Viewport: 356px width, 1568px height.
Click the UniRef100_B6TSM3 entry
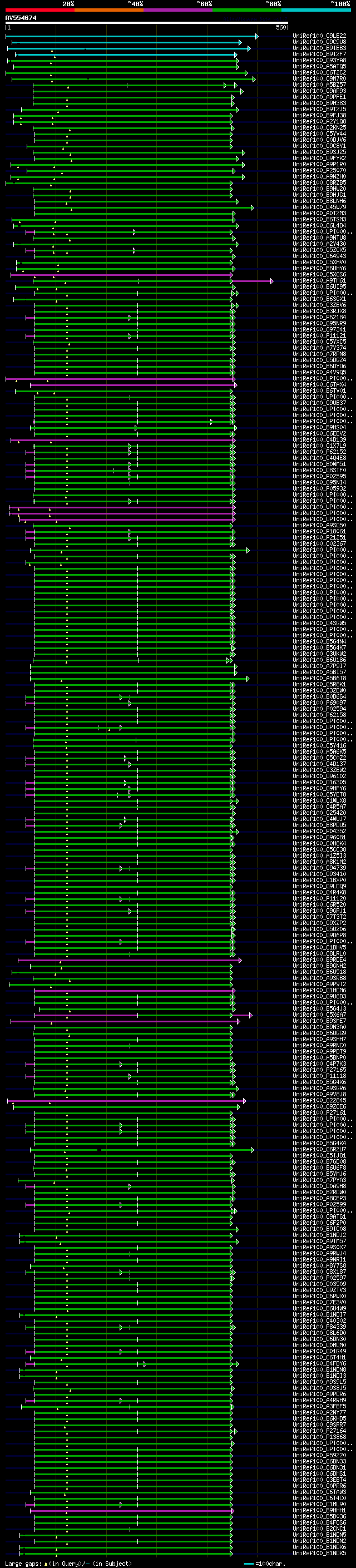319,219
